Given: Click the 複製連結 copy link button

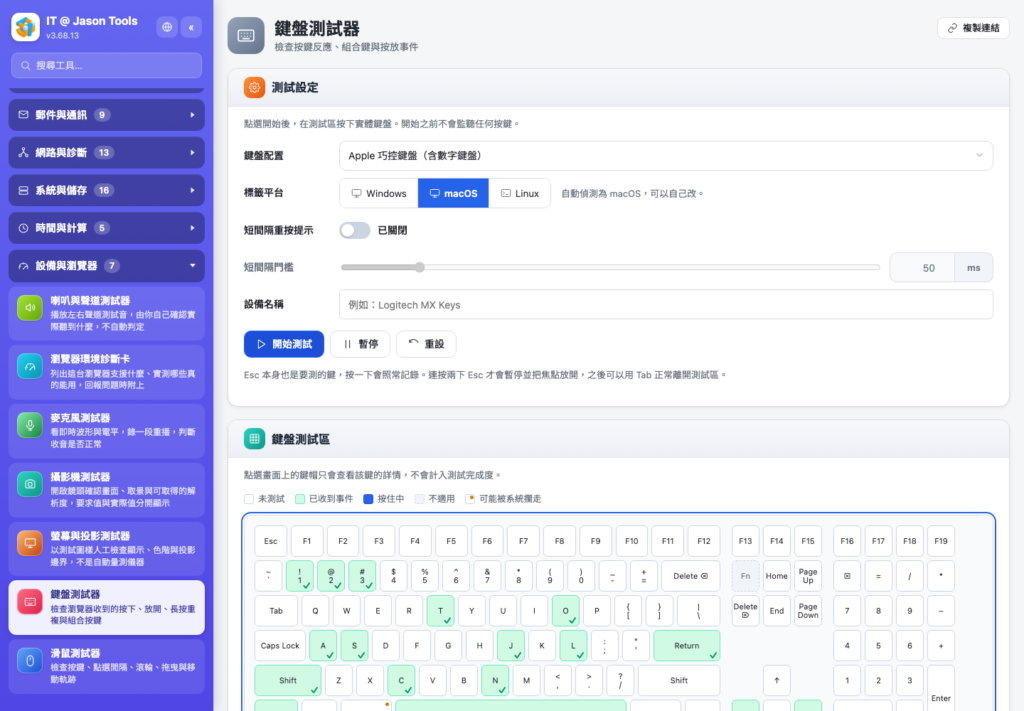Looking at the screenshot, I should 973,28.
